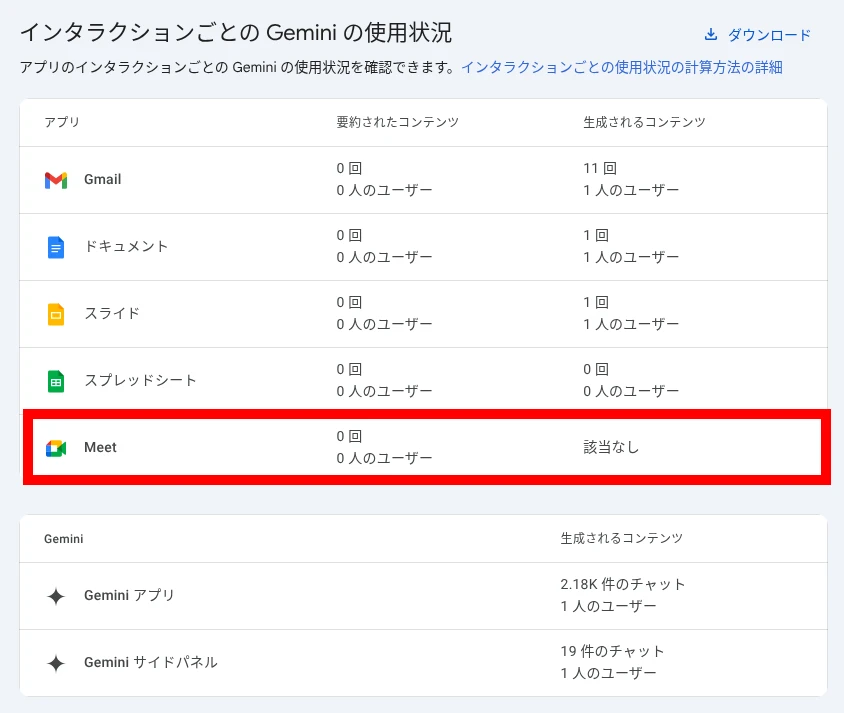
Task: Click the green スプレッドシート icon
Action: click(x=56, y=381)
